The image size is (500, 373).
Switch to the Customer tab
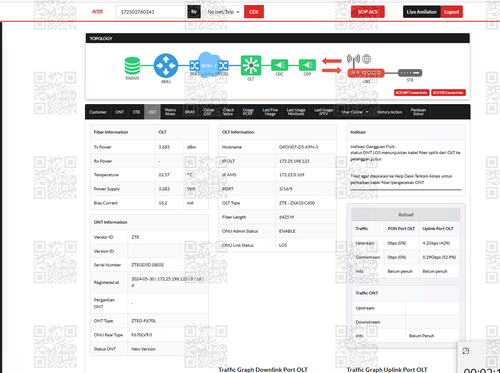98,112
